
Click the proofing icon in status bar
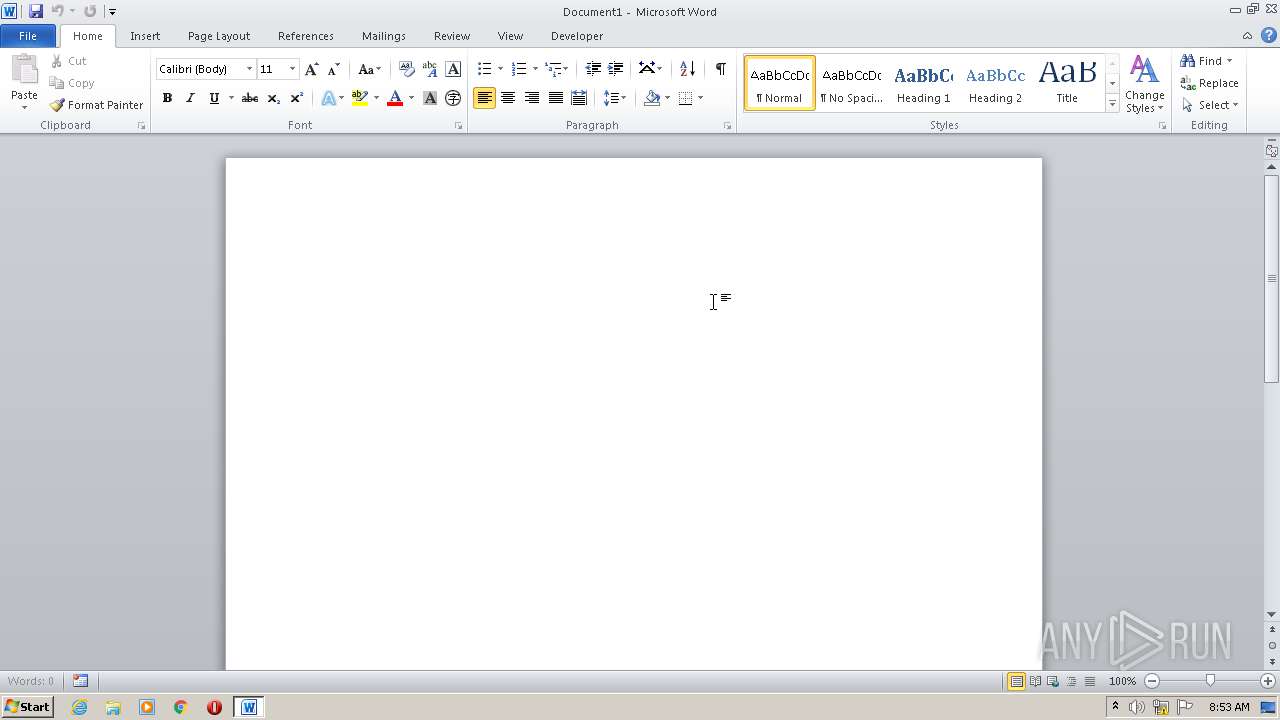click(80, 681)
